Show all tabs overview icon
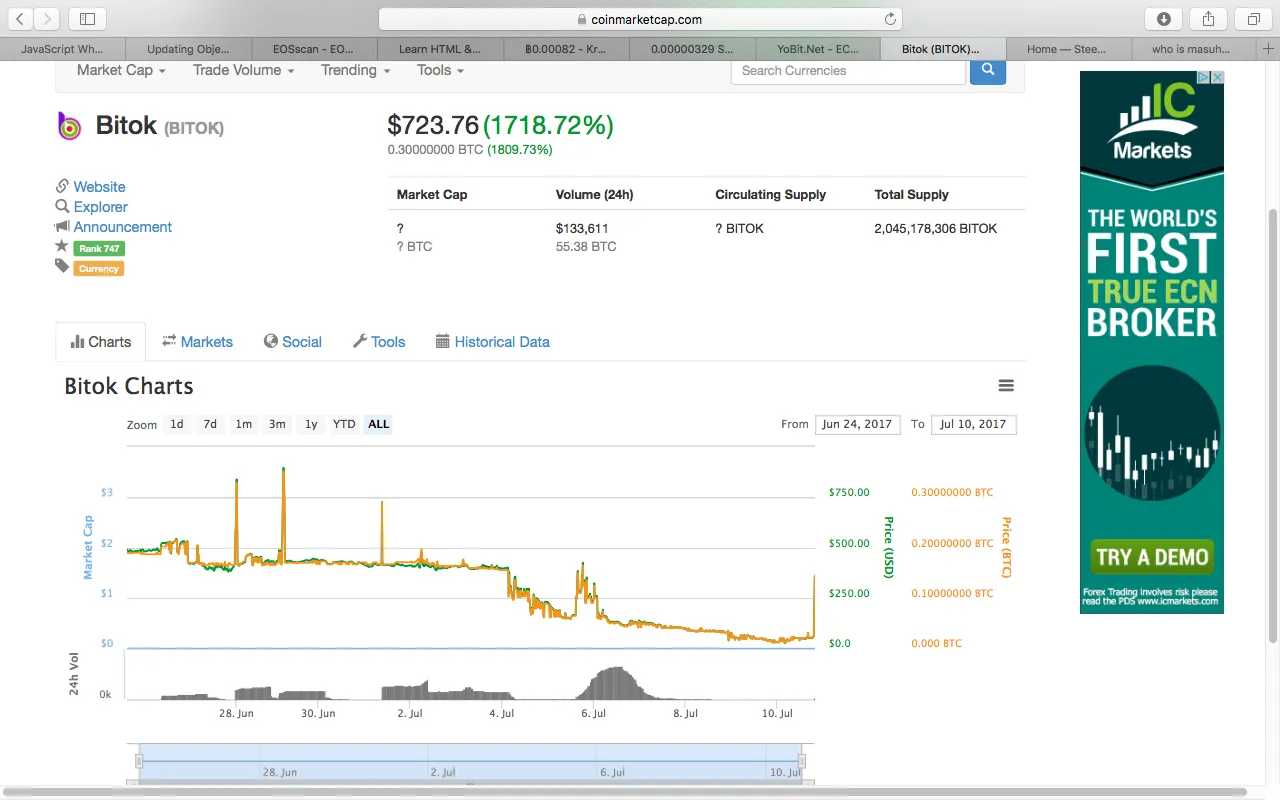The image size is (1280, 800). 1253,19
